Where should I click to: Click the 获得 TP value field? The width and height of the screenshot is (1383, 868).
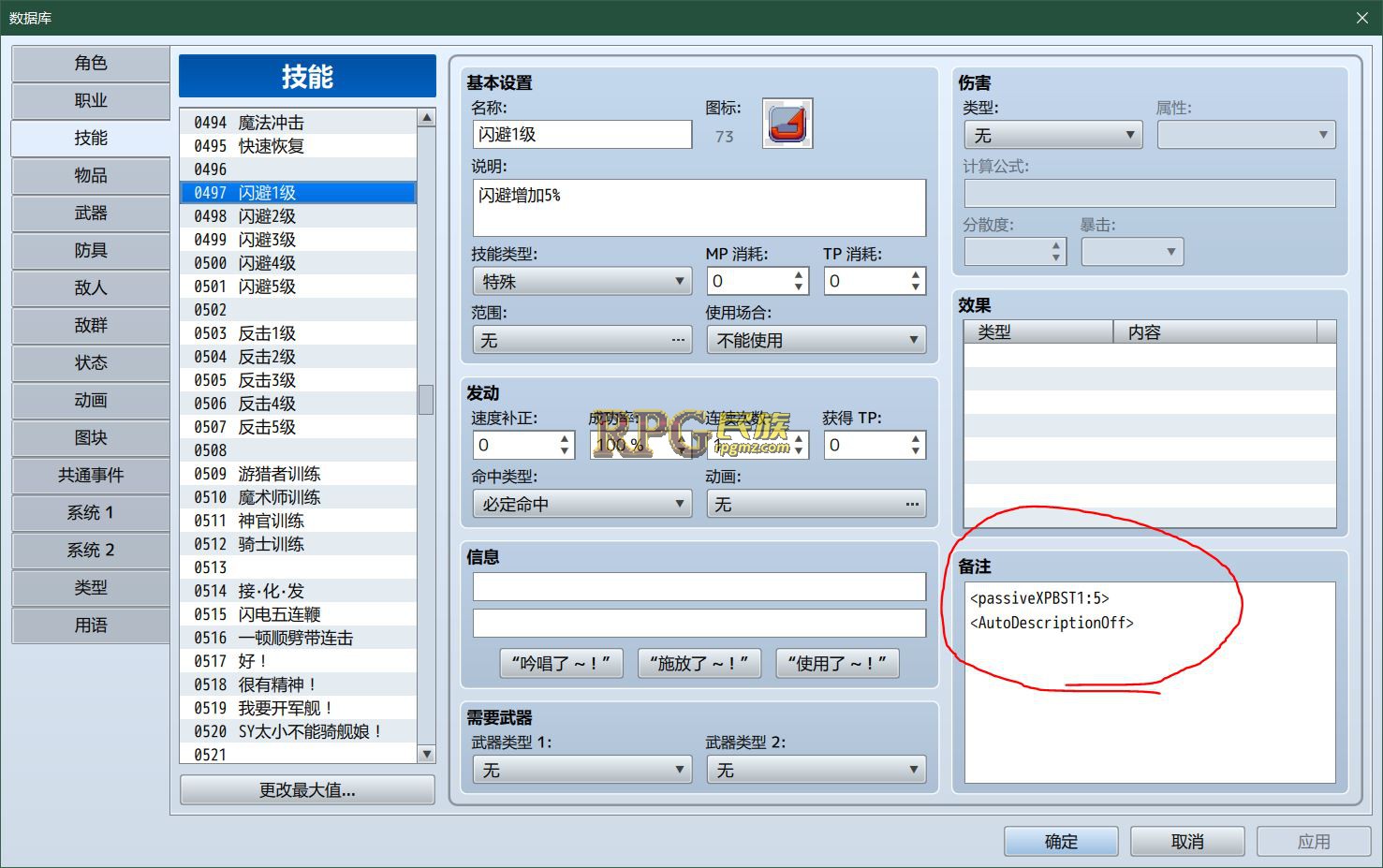867,445
